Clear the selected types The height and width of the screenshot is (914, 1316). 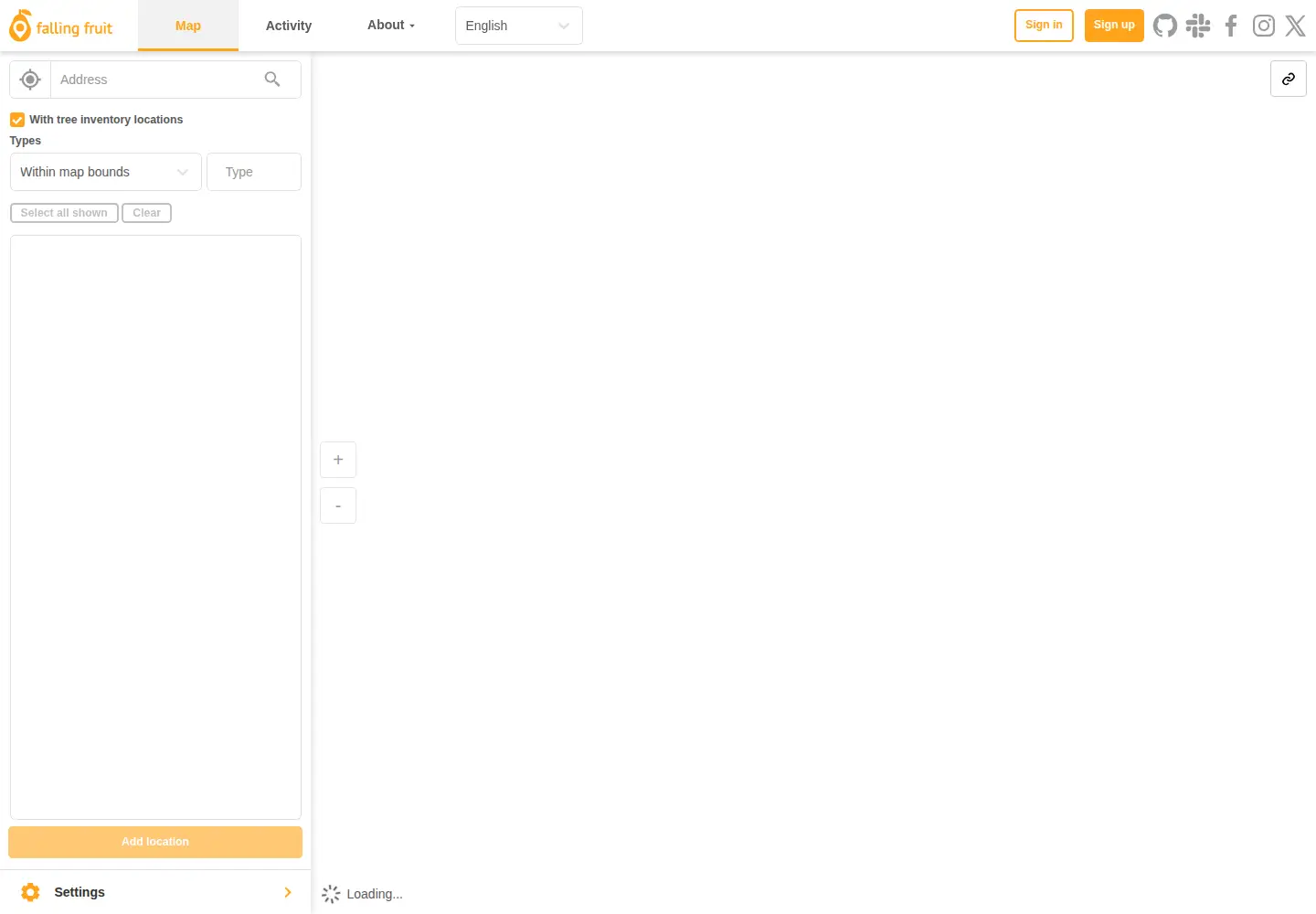click(146, 213)
